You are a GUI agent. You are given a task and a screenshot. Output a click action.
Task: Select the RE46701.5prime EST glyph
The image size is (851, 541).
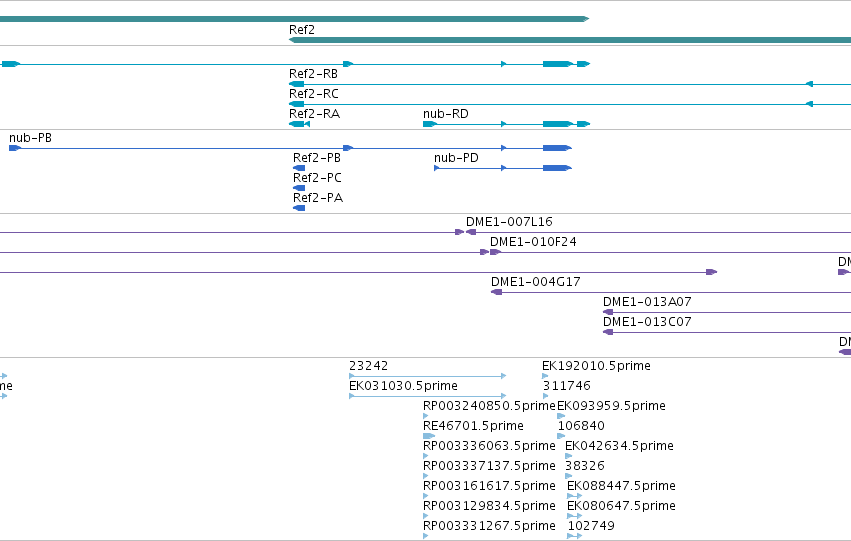(x=429, y=436)
